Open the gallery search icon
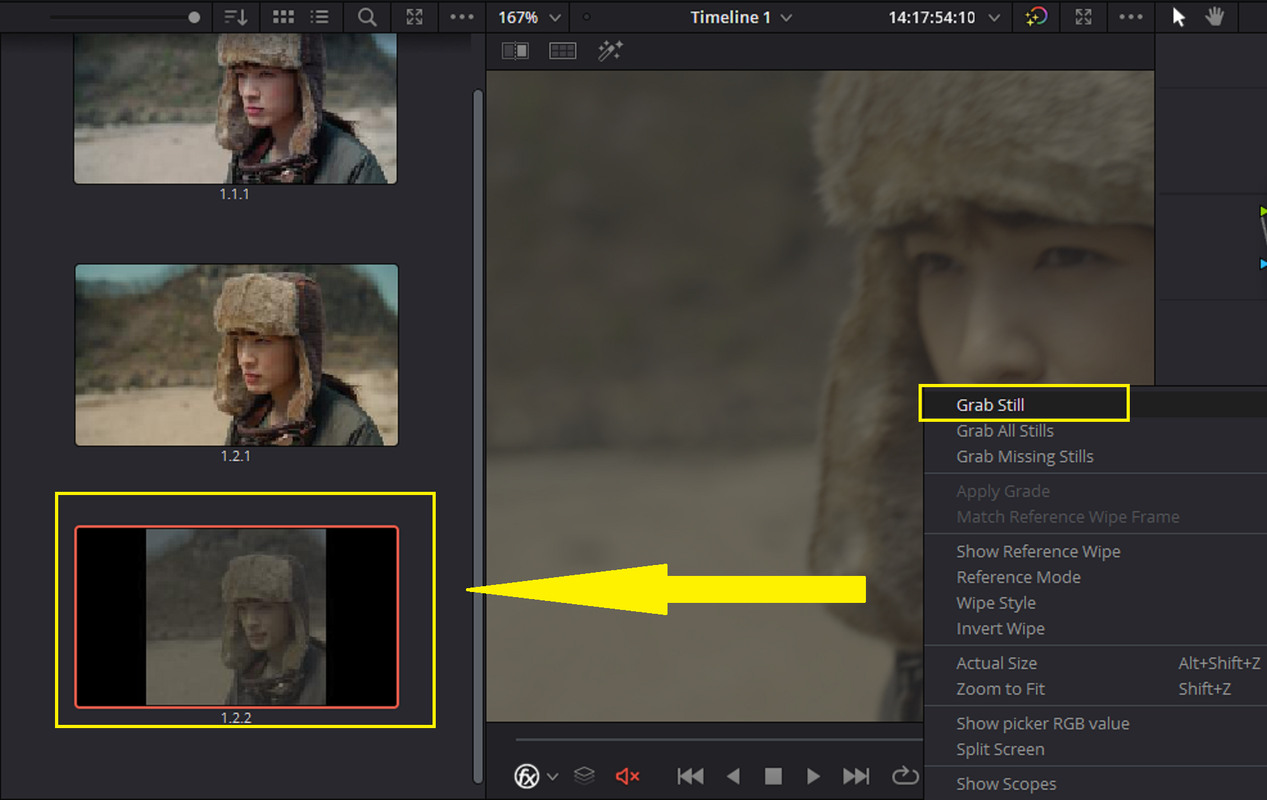Viewport: 1267px width, 800px height. point(367,17)
